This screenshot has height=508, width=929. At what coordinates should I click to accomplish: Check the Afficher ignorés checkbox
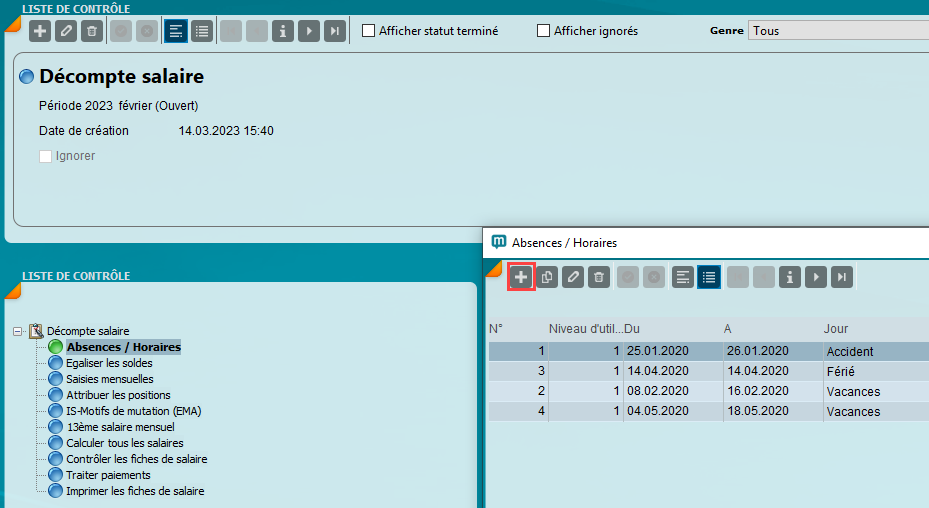tap(544, 31)
